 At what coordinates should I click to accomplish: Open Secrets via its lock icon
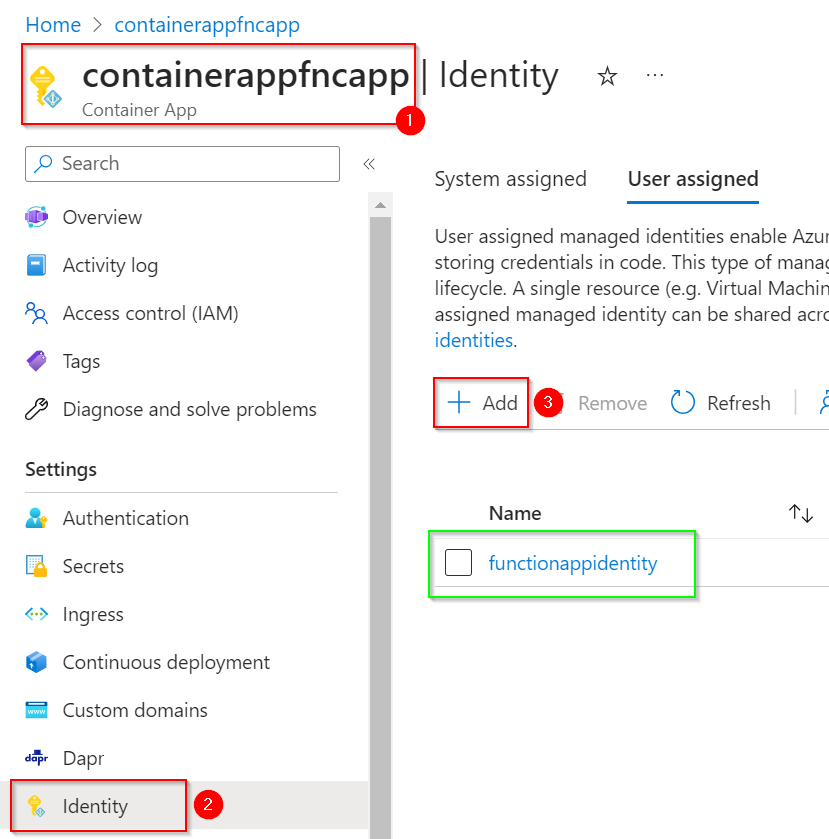point(37,566)
